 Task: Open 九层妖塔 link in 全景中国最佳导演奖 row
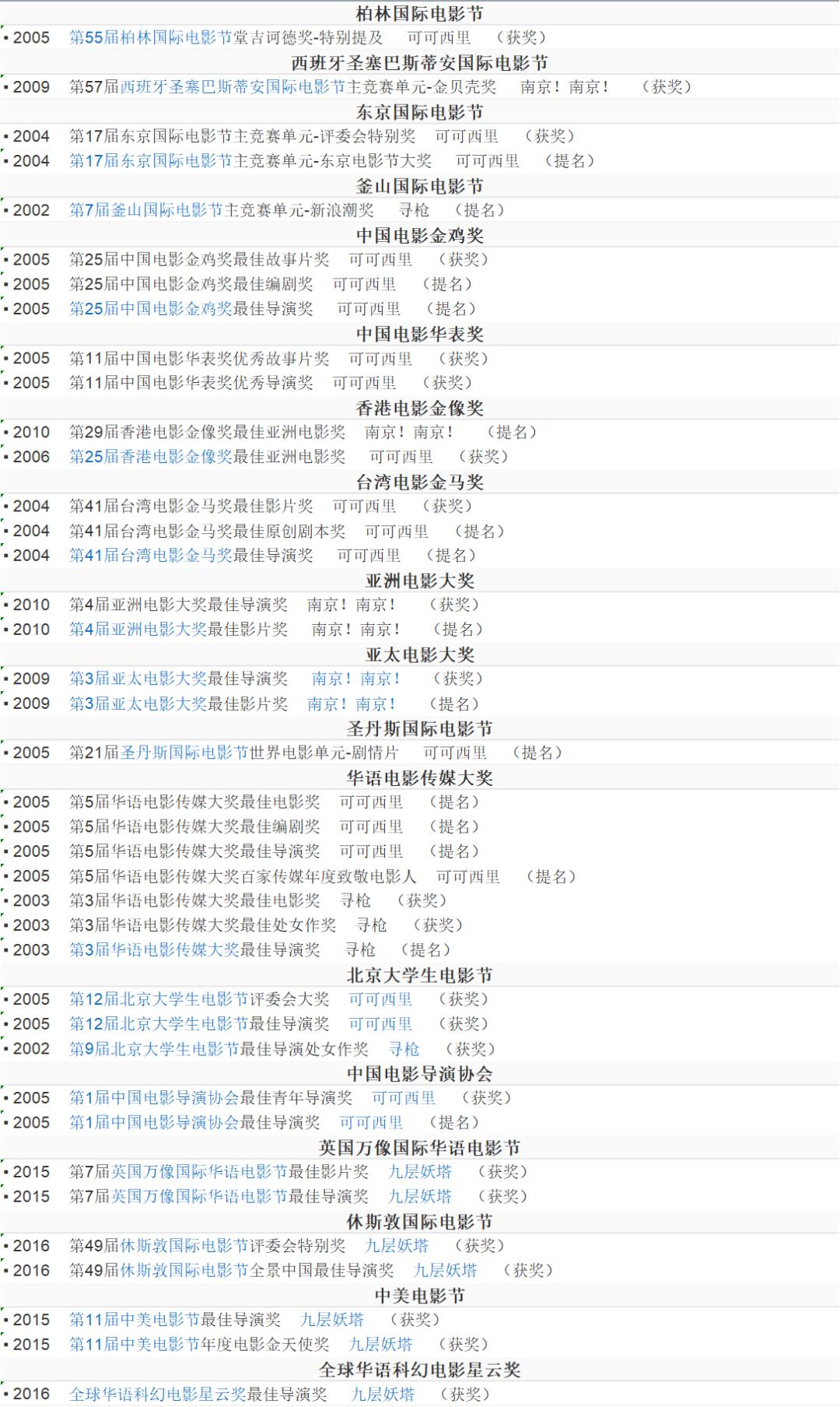point(446,1271)
